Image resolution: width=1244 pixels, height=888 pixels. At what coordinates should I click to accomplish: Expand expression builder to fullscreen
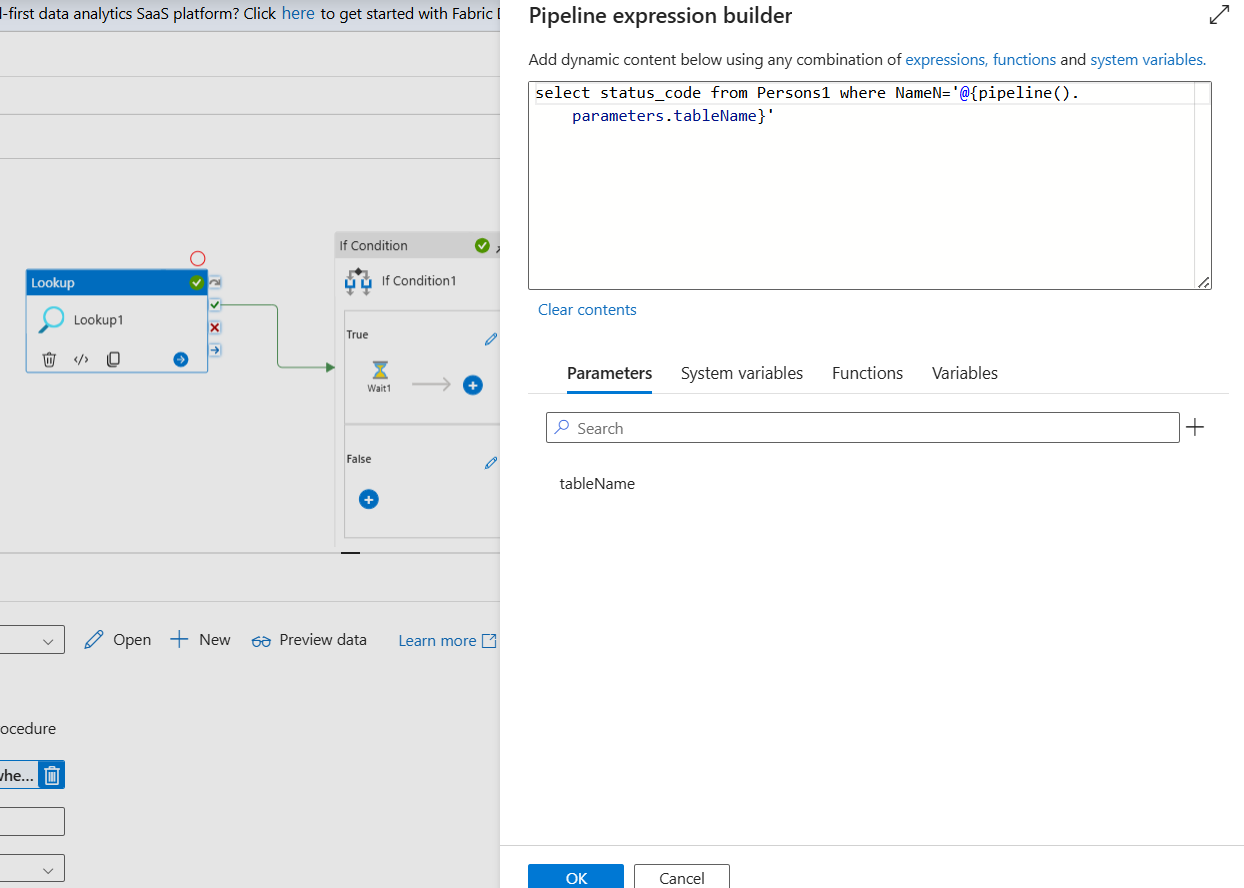[x=1218, y=15]
